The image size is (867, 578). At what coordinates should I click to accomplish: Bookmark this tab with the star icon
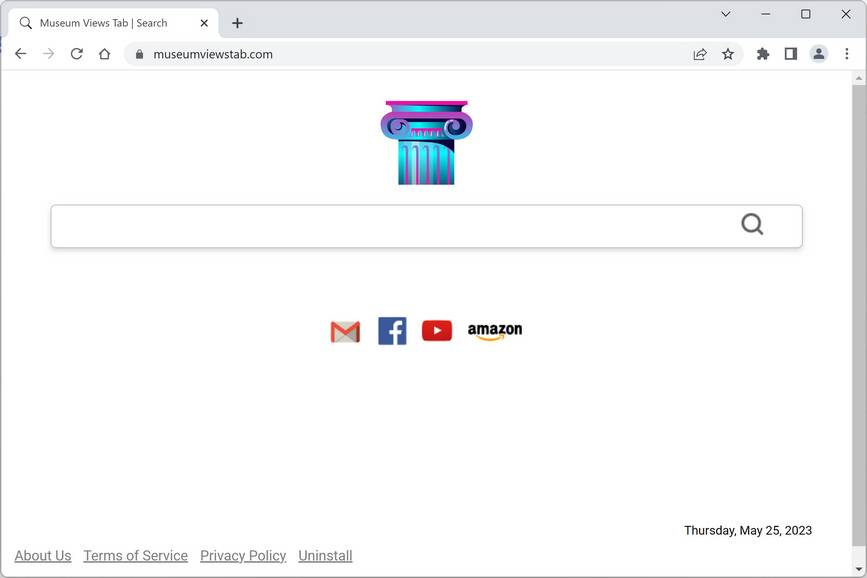coord(728,54)
